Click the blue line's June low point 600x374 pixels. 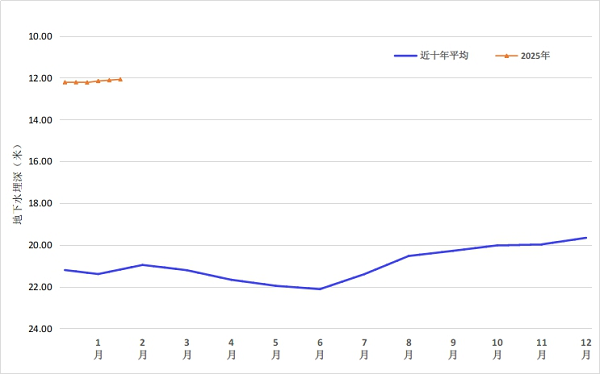point(320,289)
